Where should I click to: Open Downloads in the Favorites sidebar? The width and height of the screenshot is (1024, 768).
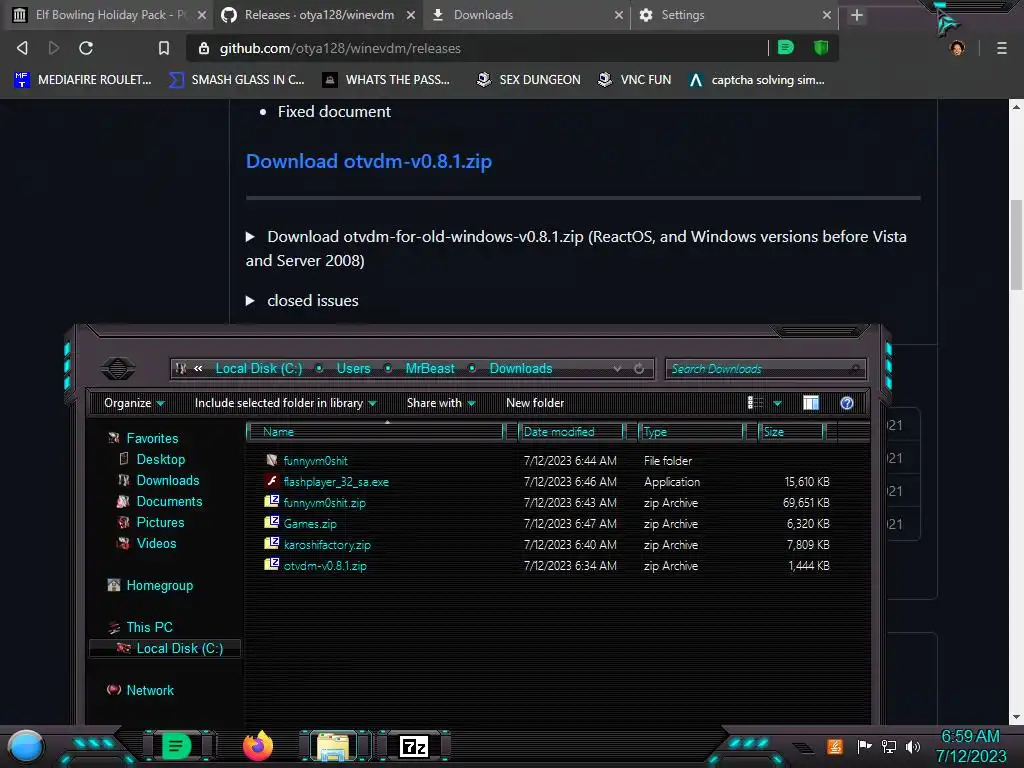click(x=168, y=480)
